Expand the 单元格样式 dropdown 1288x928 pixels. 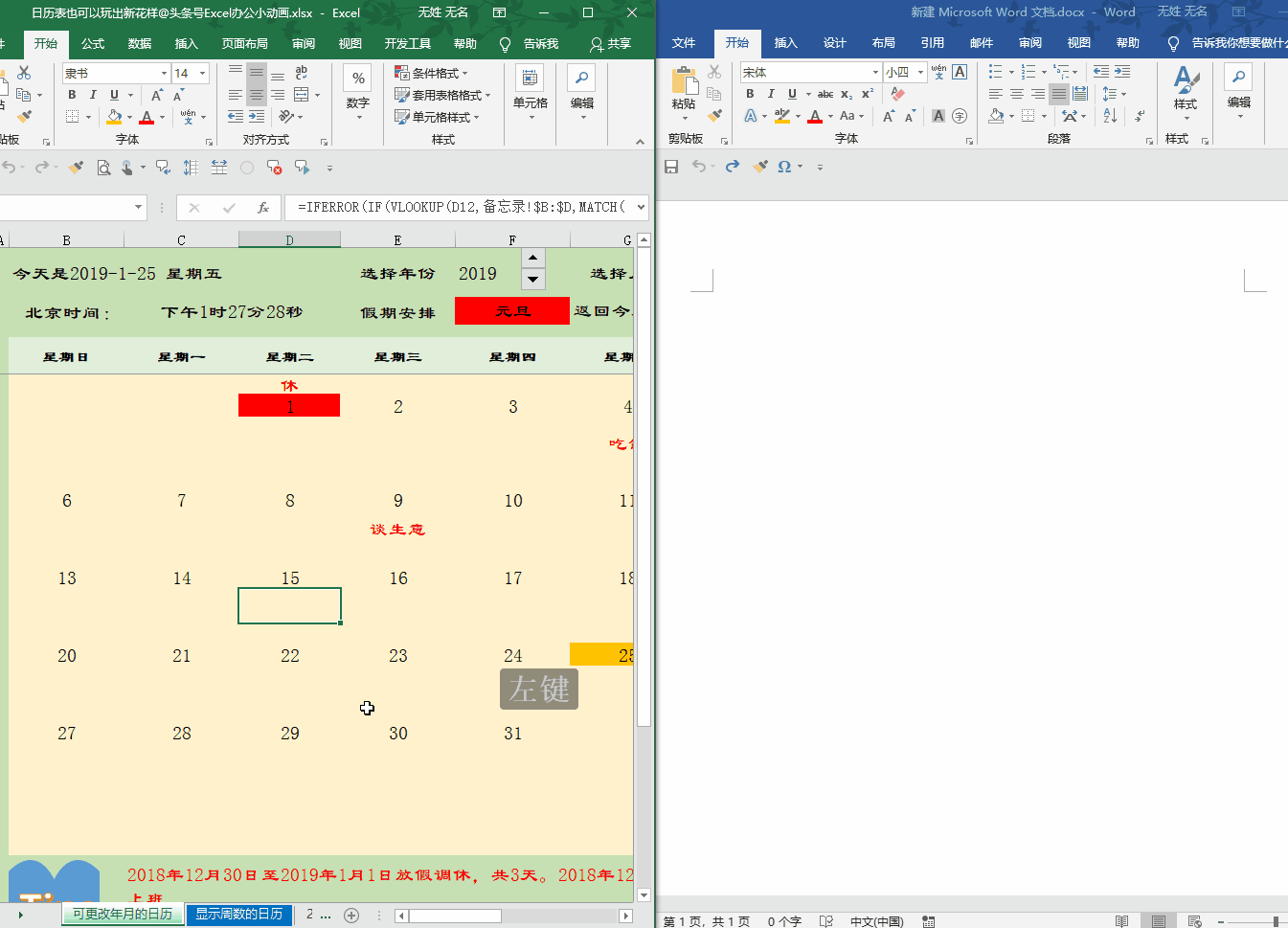[x=437, y=117]
